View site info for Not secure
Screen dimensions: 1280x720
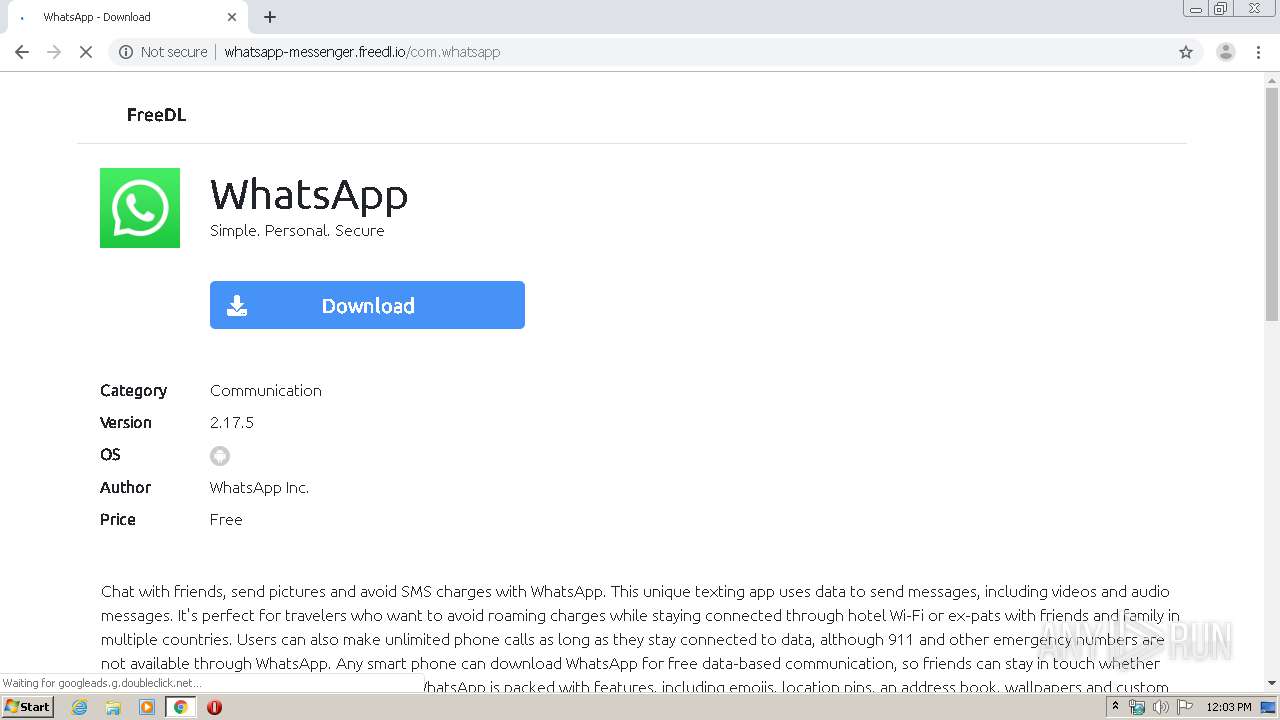[x=163, y=52]
